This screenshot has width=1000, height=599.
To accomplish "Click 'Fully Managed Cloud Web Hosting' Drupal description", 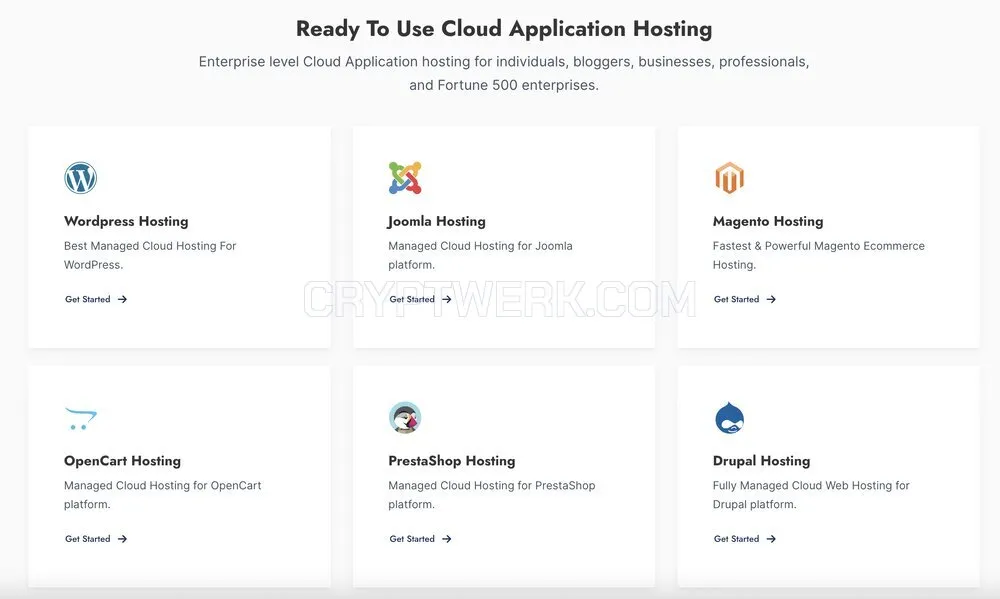I will coord(811,495).
